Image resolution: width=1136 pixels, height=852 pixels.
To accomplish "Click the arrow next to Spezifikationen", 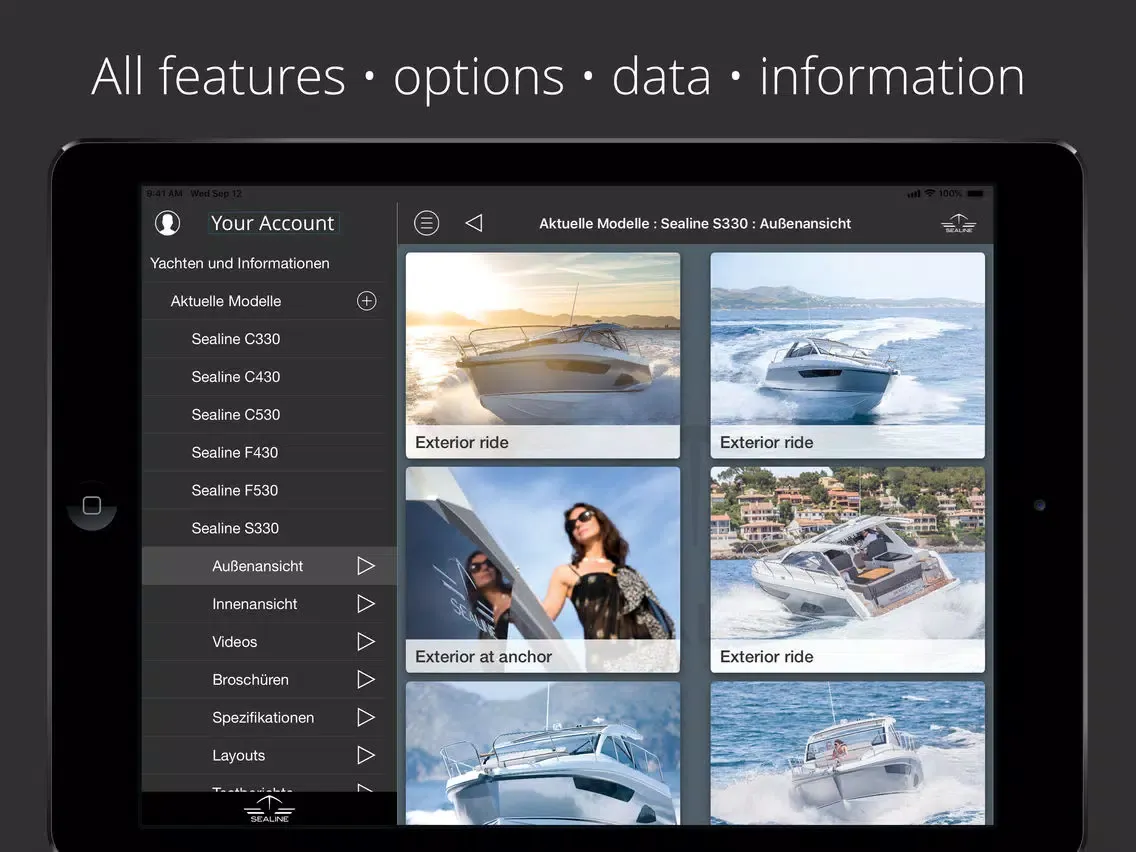I will coord(366,717).
